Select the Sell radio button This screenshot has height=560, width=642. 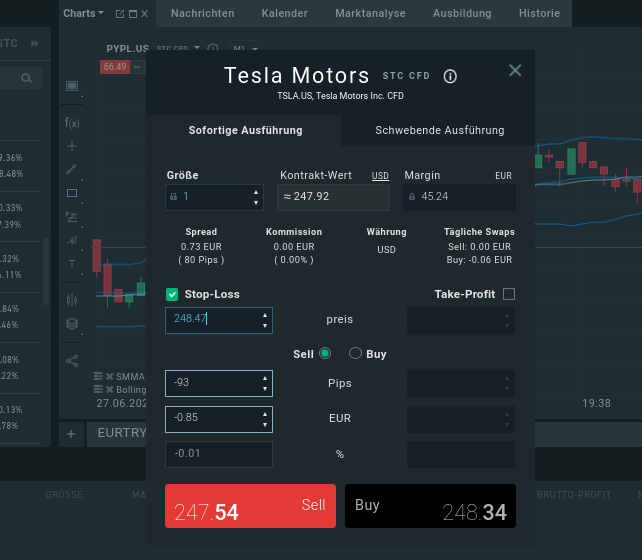(x=325, y=353)
